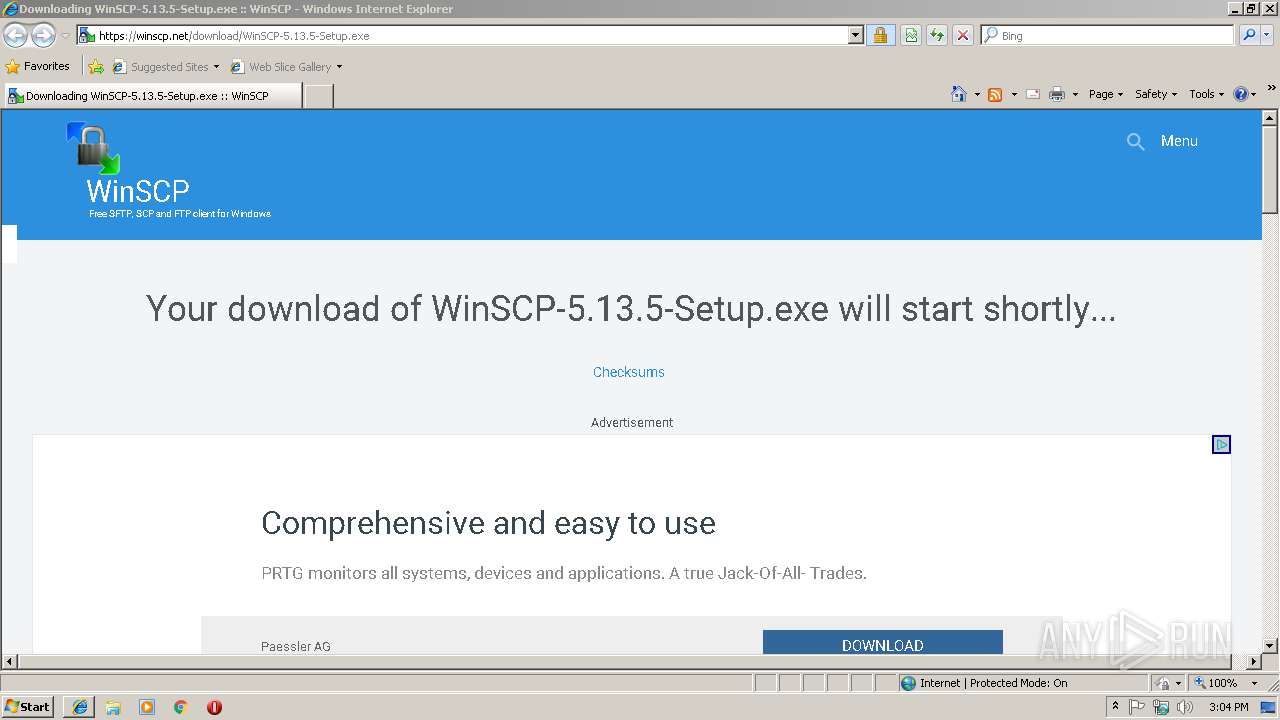
Task: Go to the Home page icon
Action: point(959,94)
